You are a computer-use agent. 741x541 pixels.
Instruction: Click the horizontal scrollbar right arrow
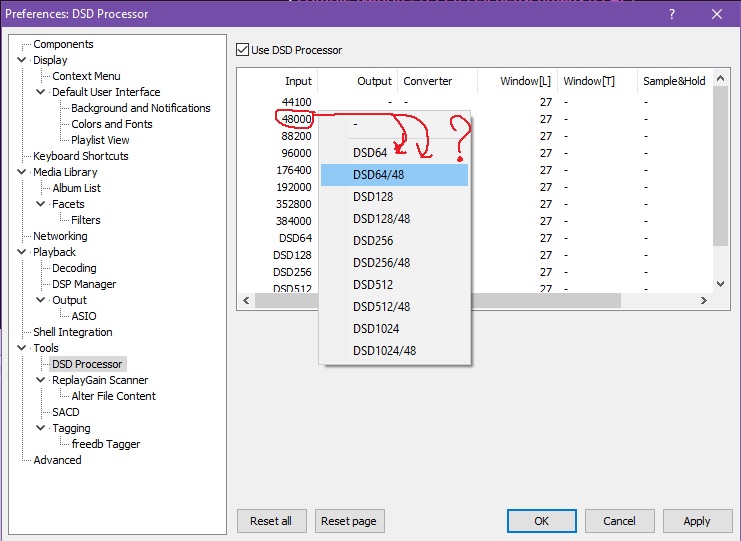pos(704,301)
